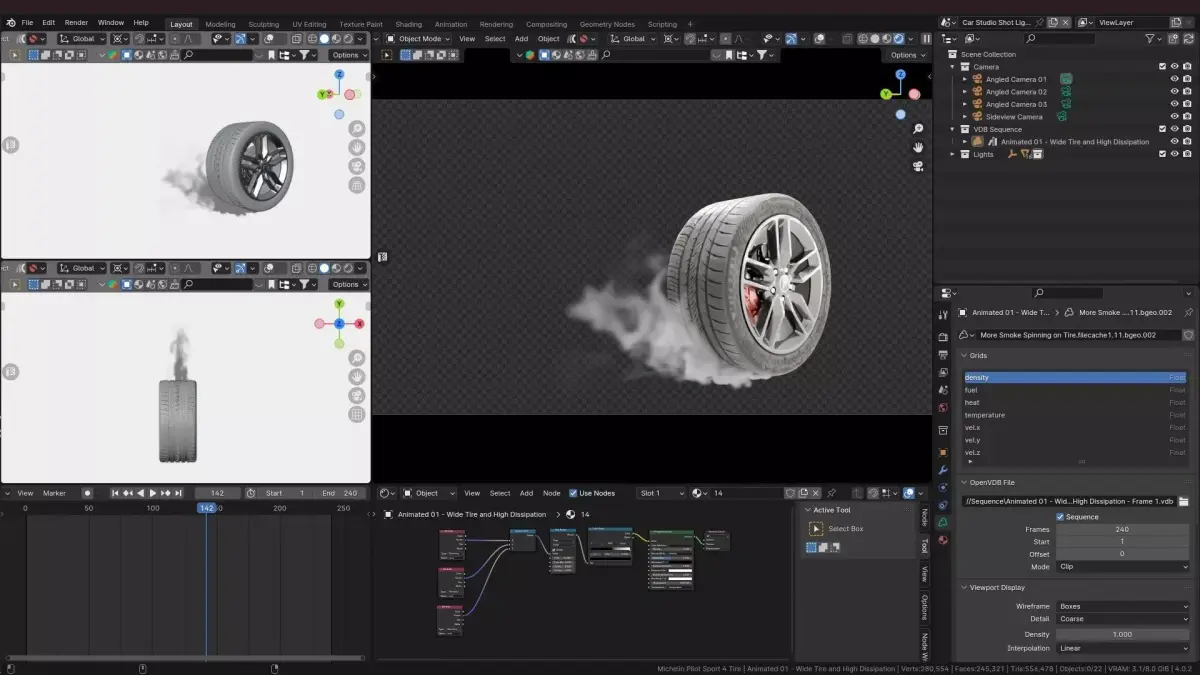Click the current frame field showing 142
Viewport: 1200px width, 675px height.
pyautogui.click(x=218, y=493)
